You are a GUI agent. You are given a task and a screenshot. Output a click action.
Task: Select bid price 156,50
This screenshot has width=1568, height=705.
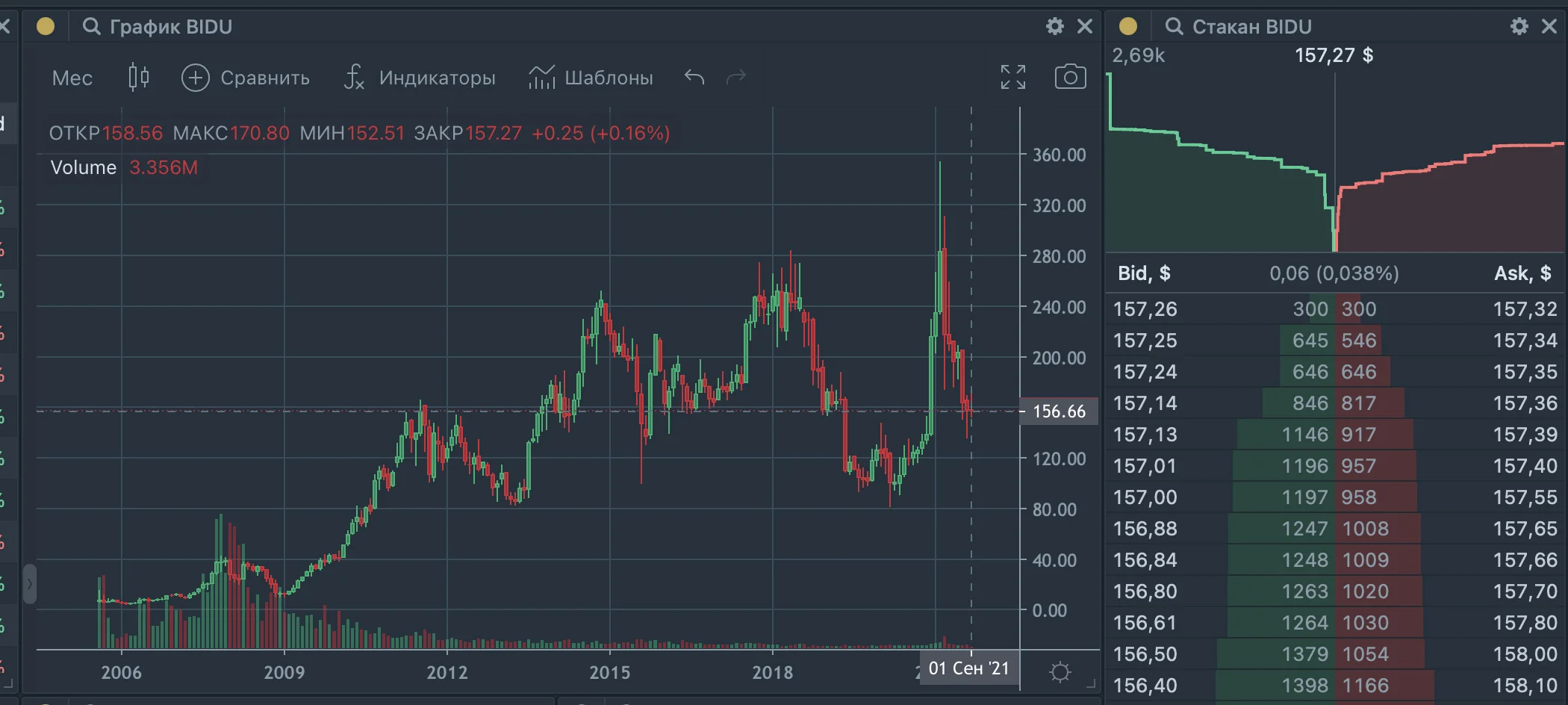(1145, 654)
